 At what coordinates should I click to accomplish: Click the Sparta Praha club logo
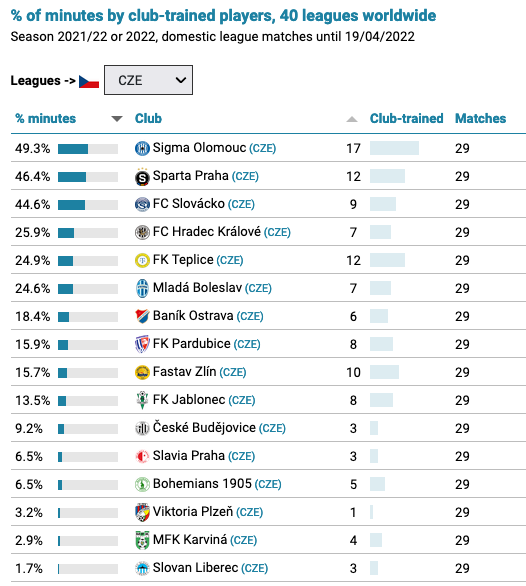point(142,176)
